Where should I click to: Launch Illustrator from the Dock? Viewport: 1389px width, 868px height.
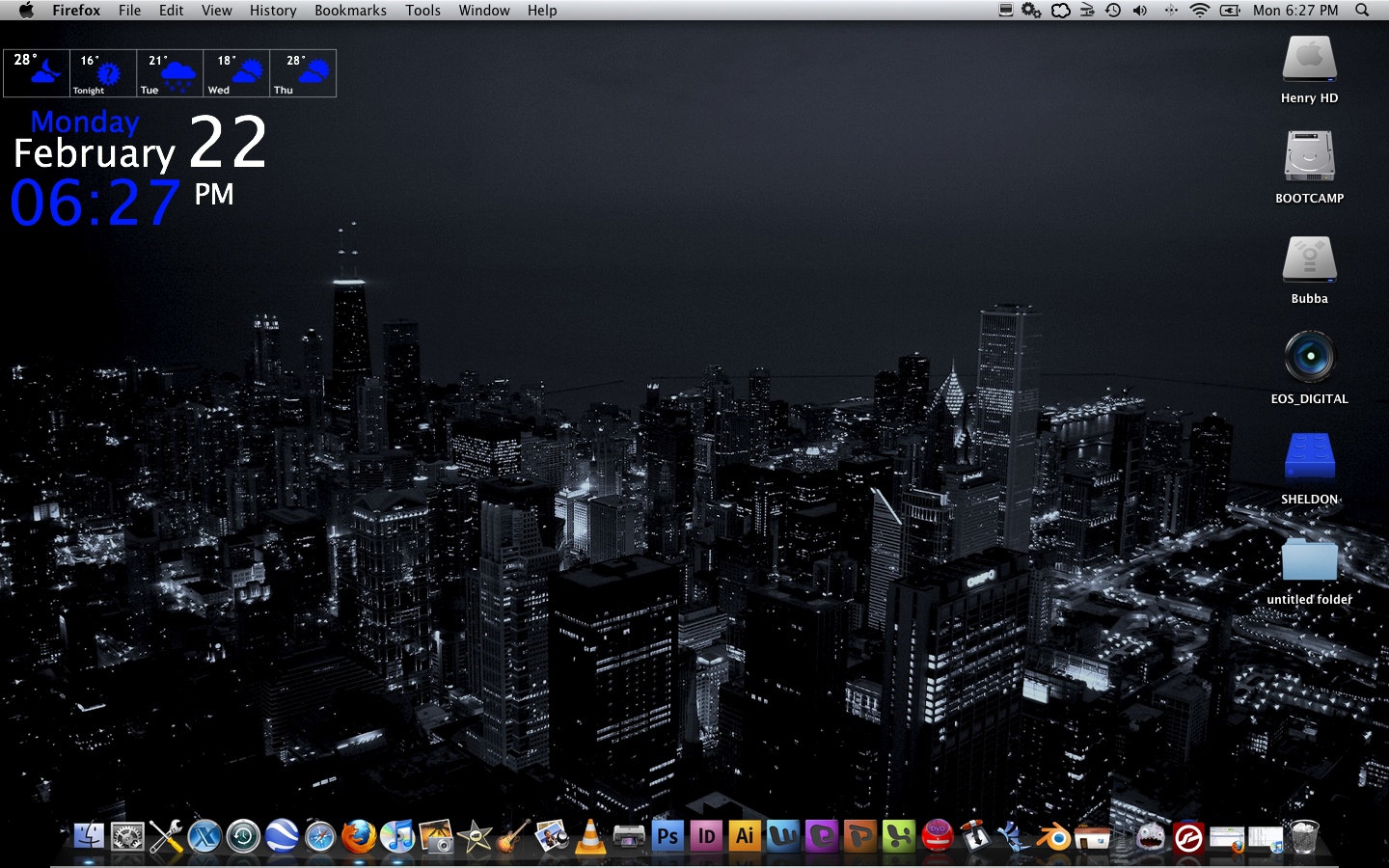[x=745, y=836]
